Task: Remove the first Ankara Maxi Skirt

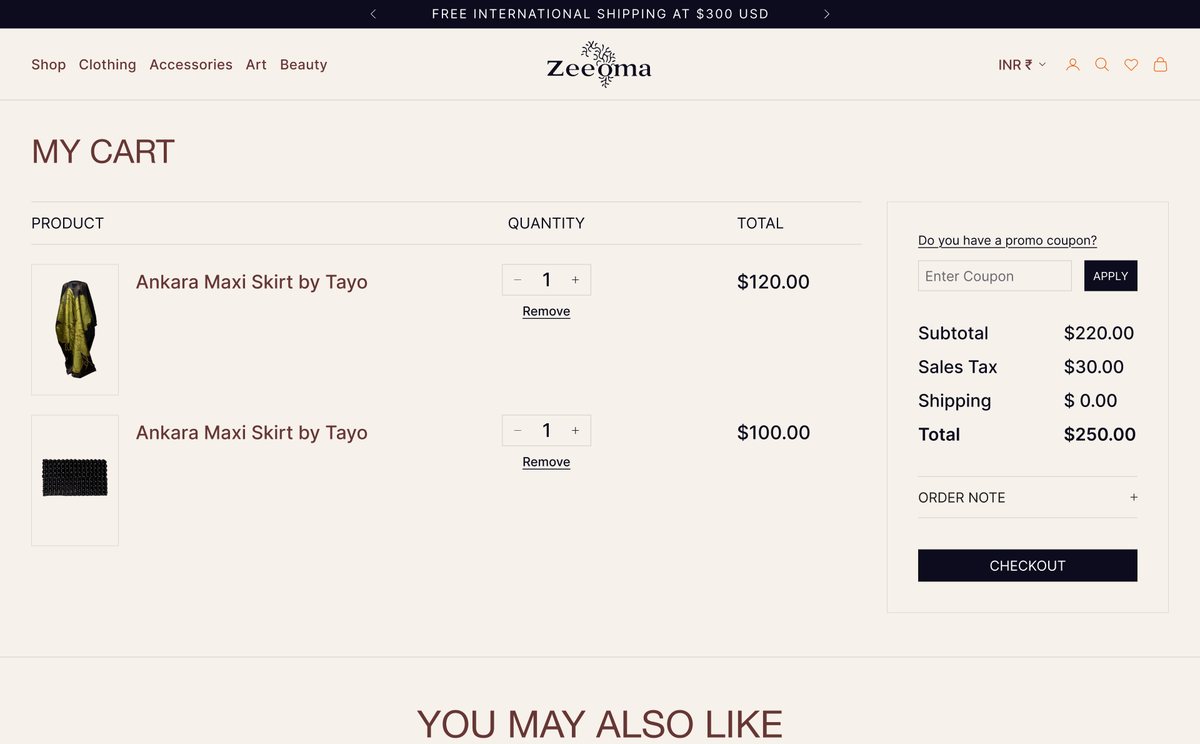Action: click(x=546, y=311)
